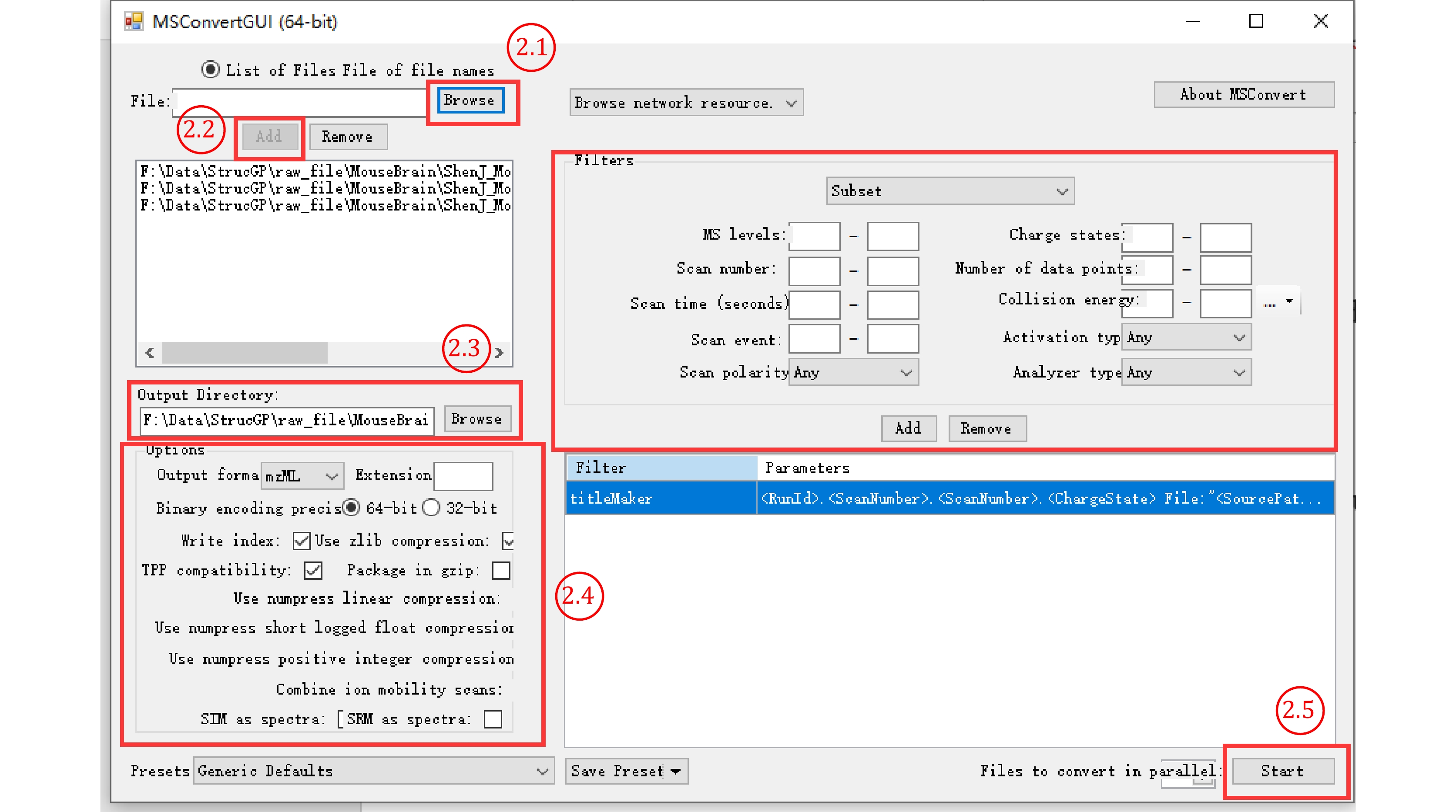Close the MSConvertGUI window
Viewport: 1456px width, 812px height.
click(1321, 21)
